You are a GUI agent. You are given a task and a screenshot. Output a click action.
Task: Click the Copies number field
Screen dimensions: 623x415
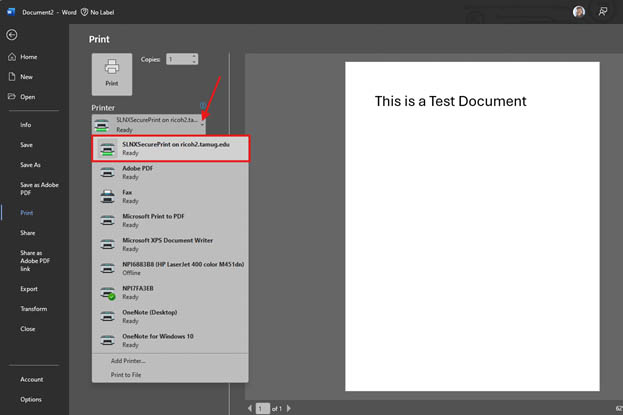click(x=178, y=59)
